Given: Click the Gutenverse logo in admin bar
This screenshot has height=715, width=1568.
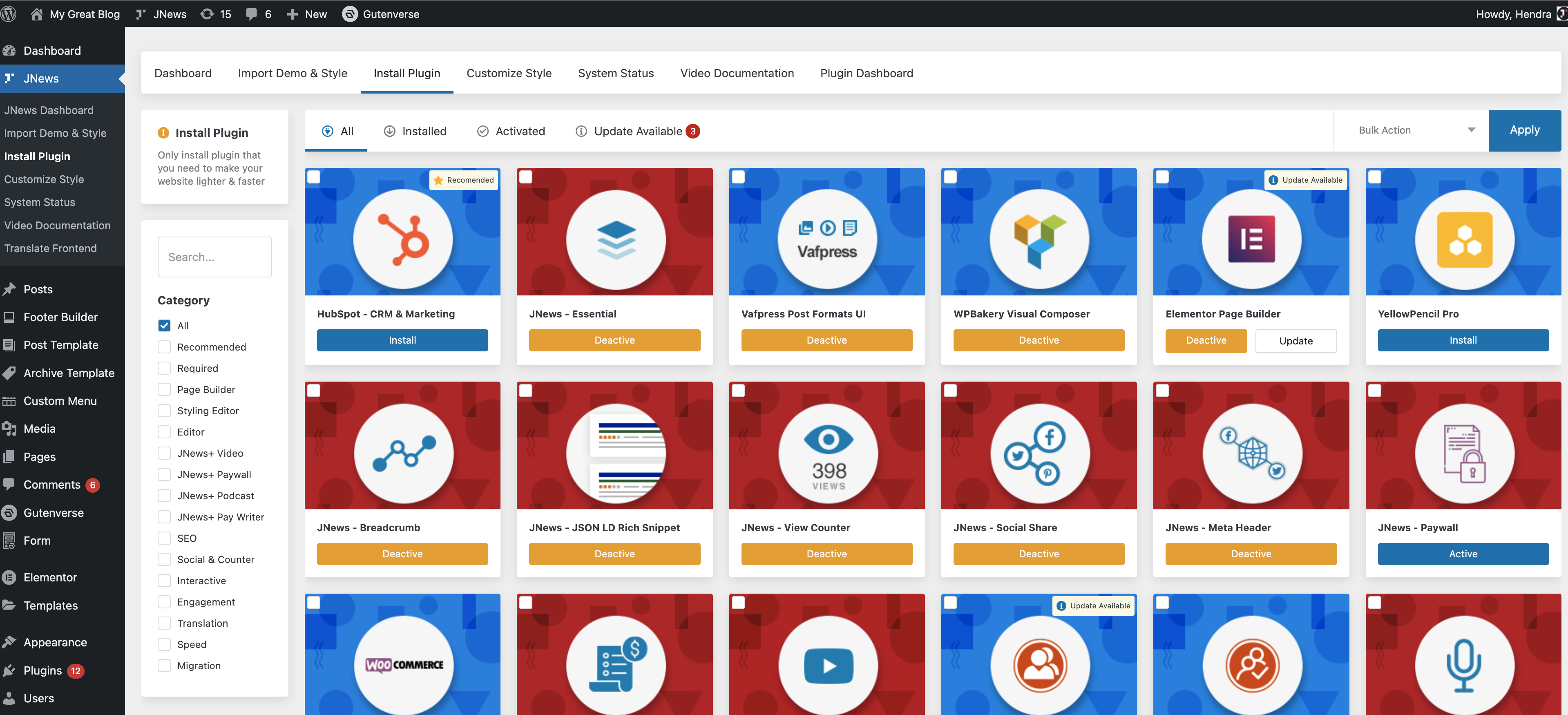Looking at the screenshot, I should (349, 13).
